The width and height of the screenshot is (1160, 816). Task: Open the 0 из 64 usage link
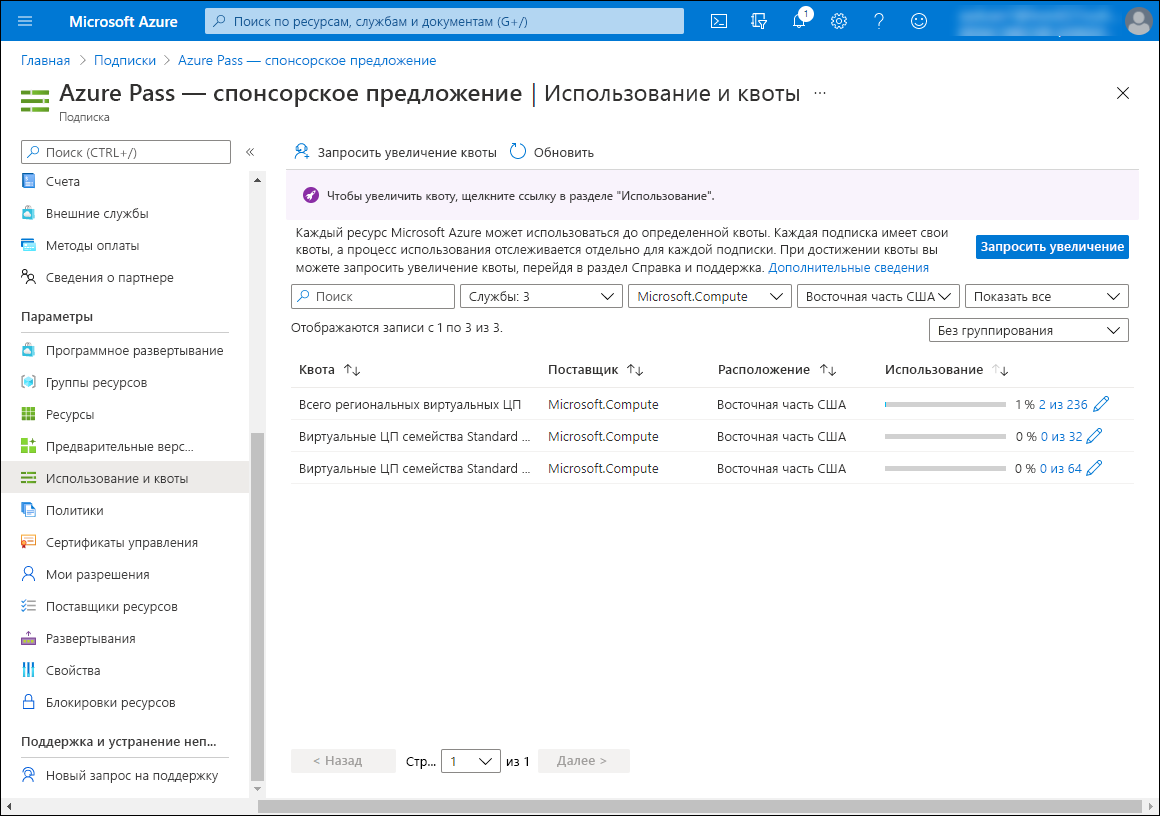pyautogui.click(x=1061, y=468)
